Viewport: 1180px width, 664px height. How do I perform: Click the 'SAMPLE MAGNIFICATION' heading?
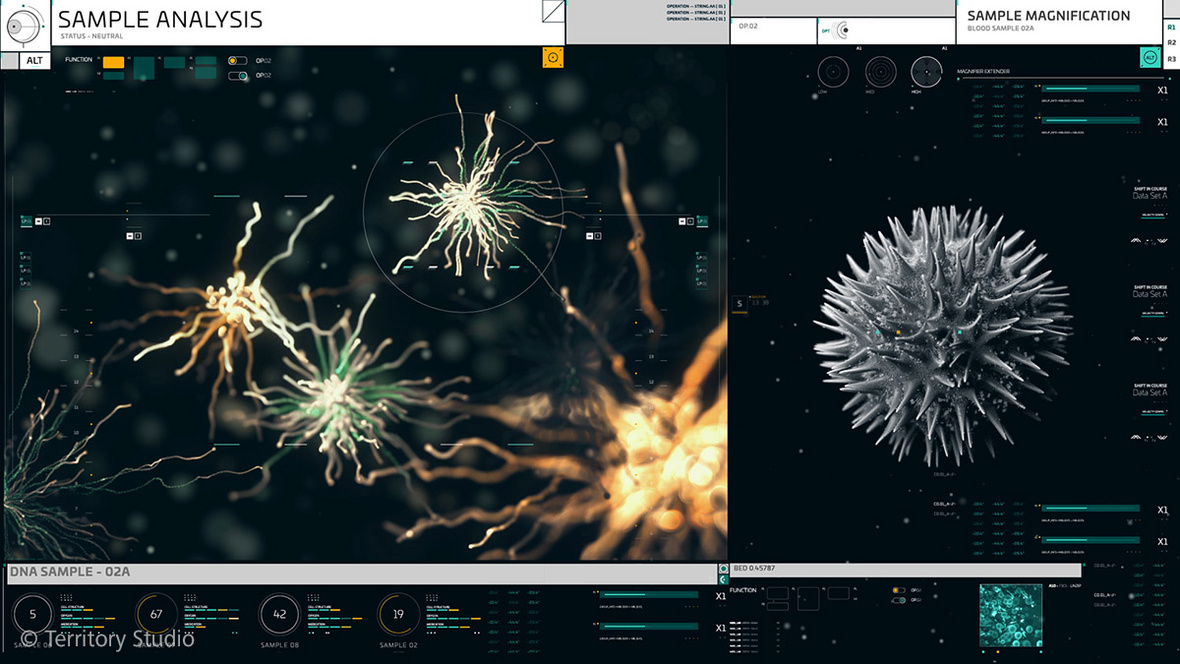pos(1048,15)
